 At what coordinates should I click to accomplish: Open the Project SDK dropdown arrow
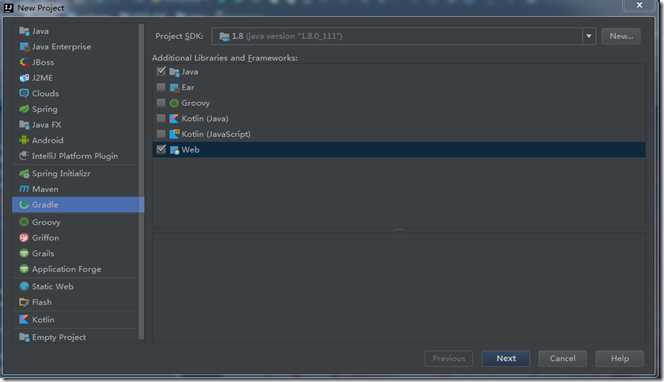click(588, 36)
